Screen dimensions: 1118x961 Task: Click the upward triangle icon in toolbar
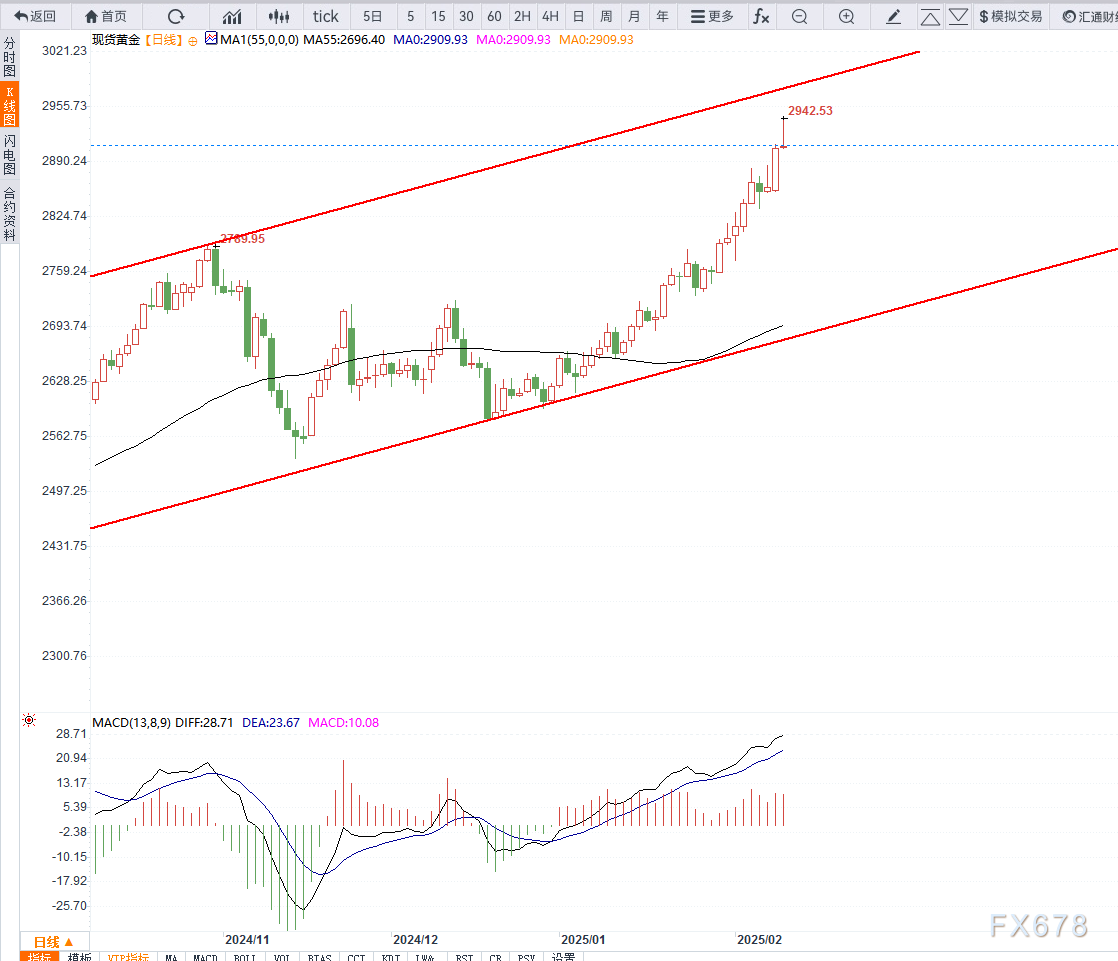point(930,16)
